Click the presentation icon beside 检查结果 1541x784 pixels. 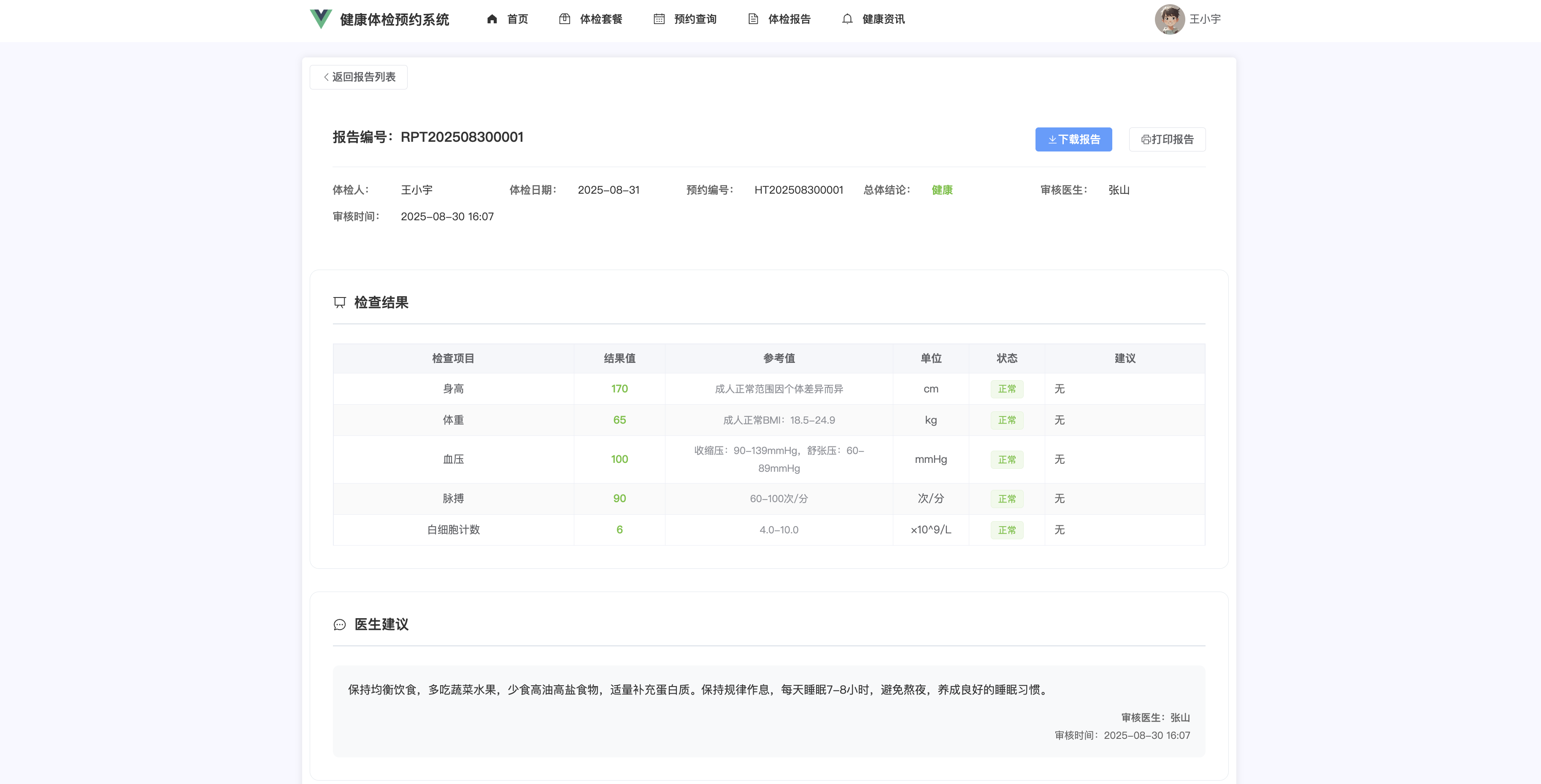pyautogui.click(x=340, y=303)
